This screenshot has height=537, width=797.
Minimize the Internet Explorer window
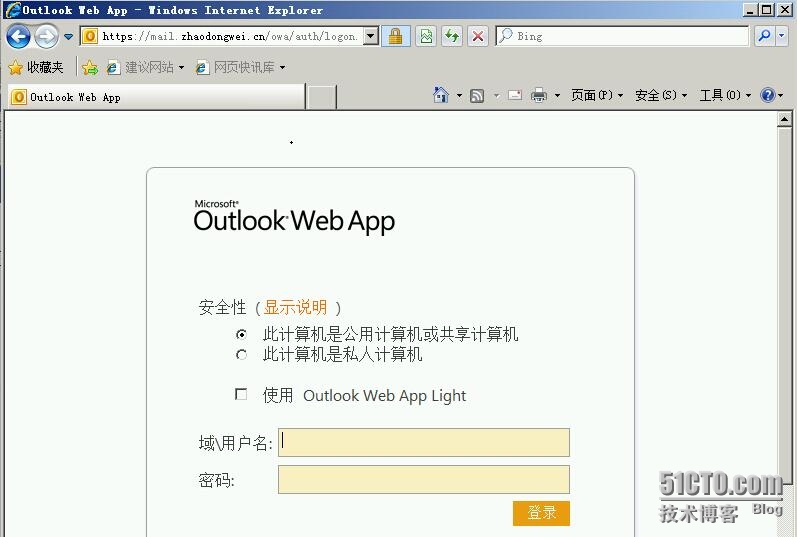(x=750, y=10)
